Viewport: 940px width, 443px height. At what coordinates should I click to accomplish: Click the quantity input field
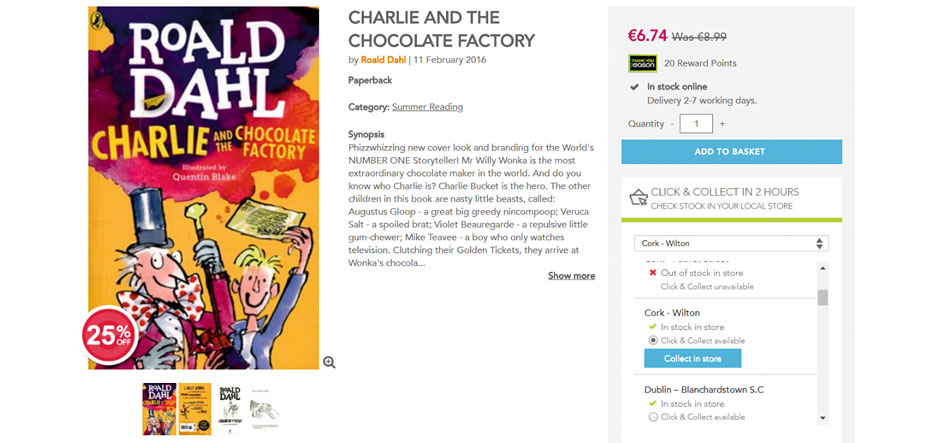696,124
